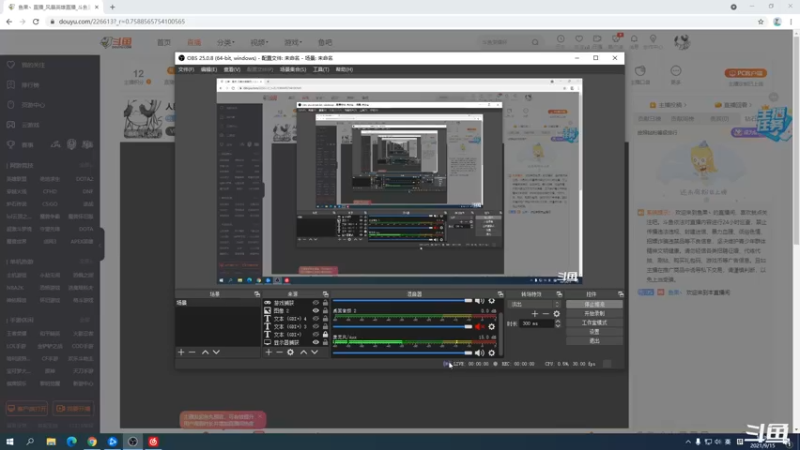Open Douyu notification bell icon

[x=634, y=39]
